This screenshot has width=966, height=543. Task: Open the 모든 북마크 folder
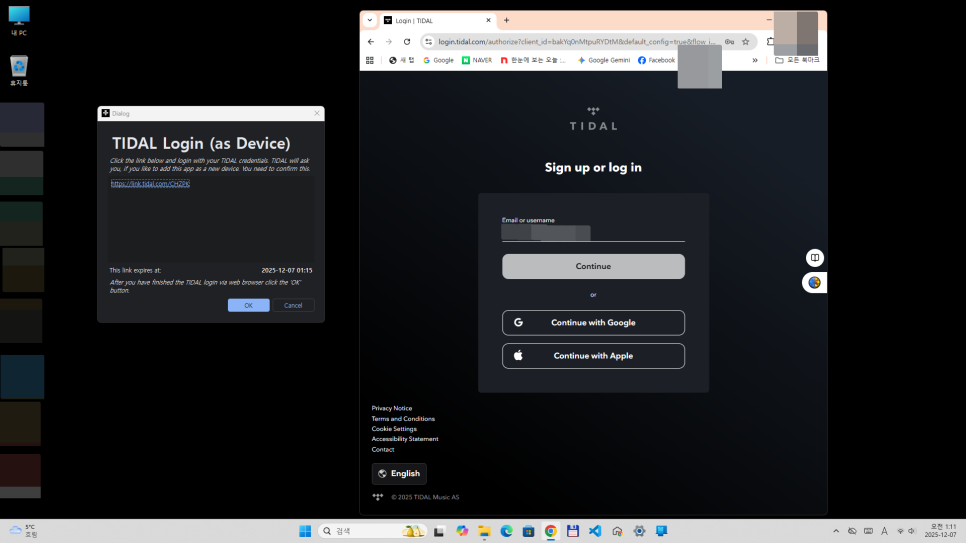797,60
